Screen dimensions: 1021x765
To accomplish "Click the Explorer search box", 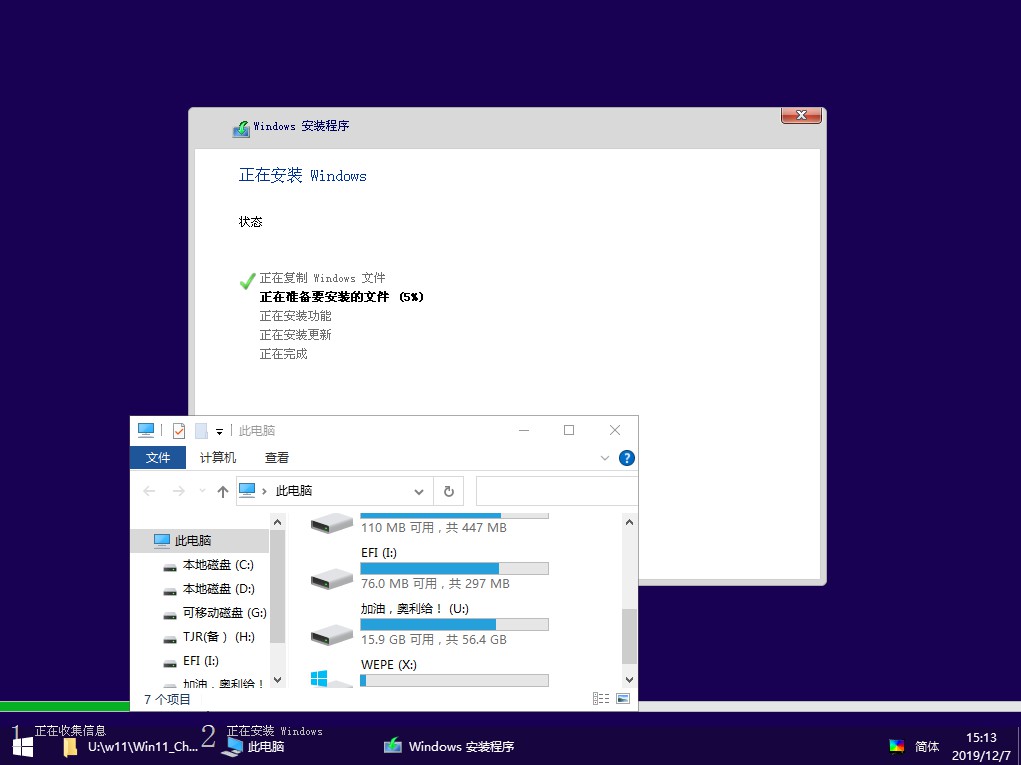I will (557, 492).
